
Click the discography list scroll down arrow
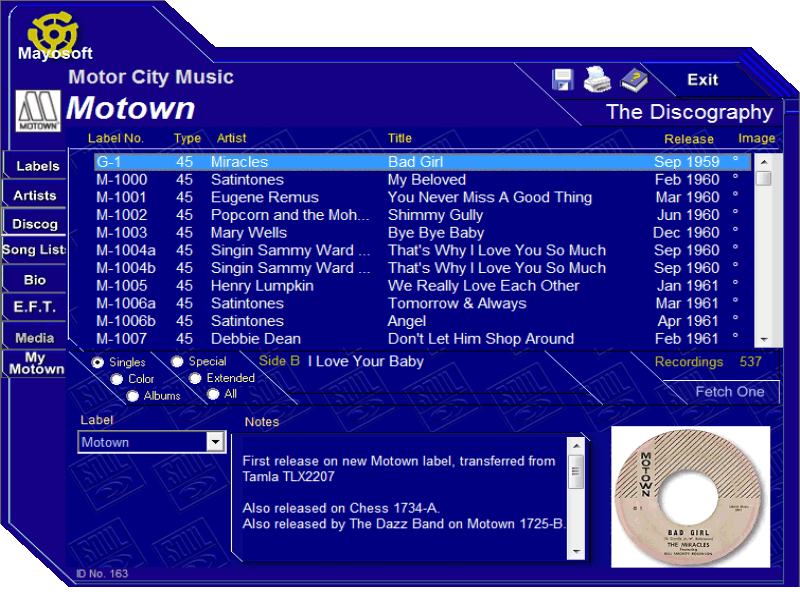(764, 339)
